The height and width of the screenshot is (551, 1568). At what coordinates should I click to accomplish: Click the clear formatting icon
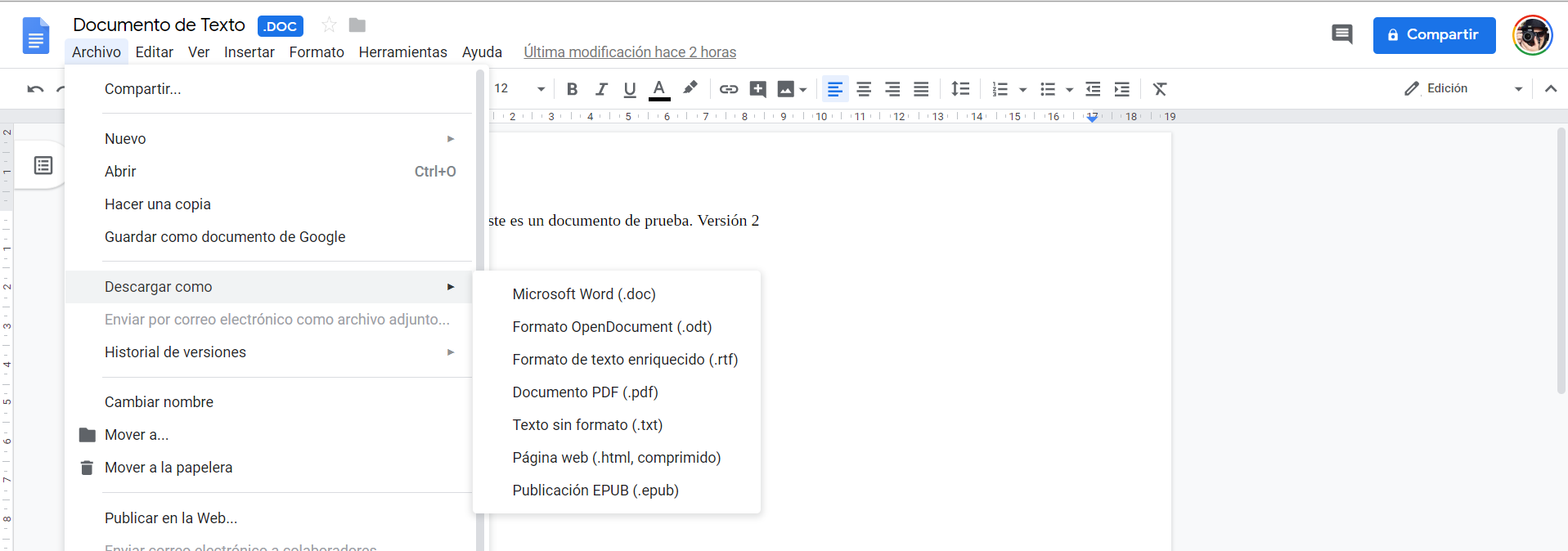[x=1160, y=89]
